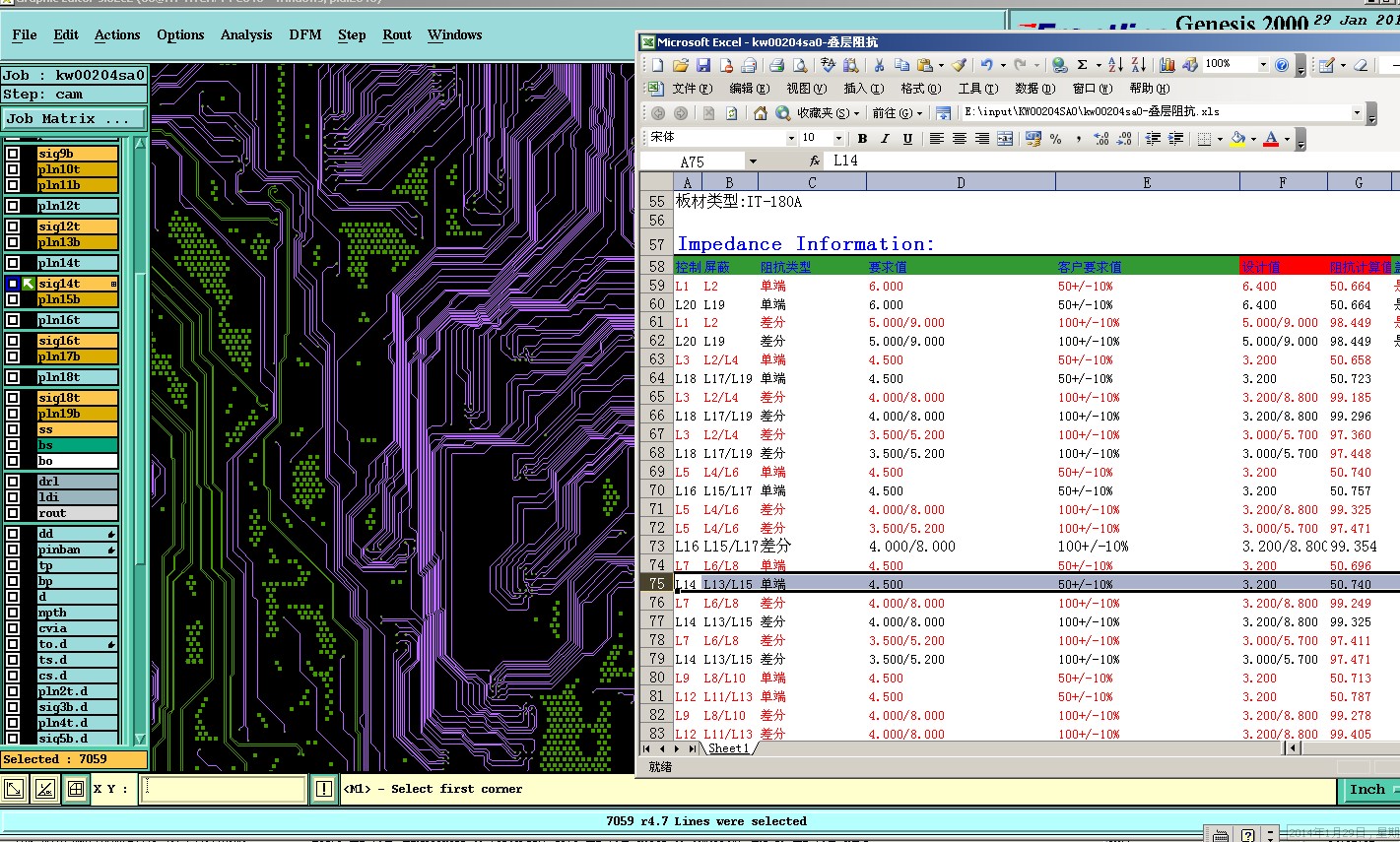Toggle the checkbox for layer pln12t
This screenshot has height=842, width=1400.
(x=13, y=206)
